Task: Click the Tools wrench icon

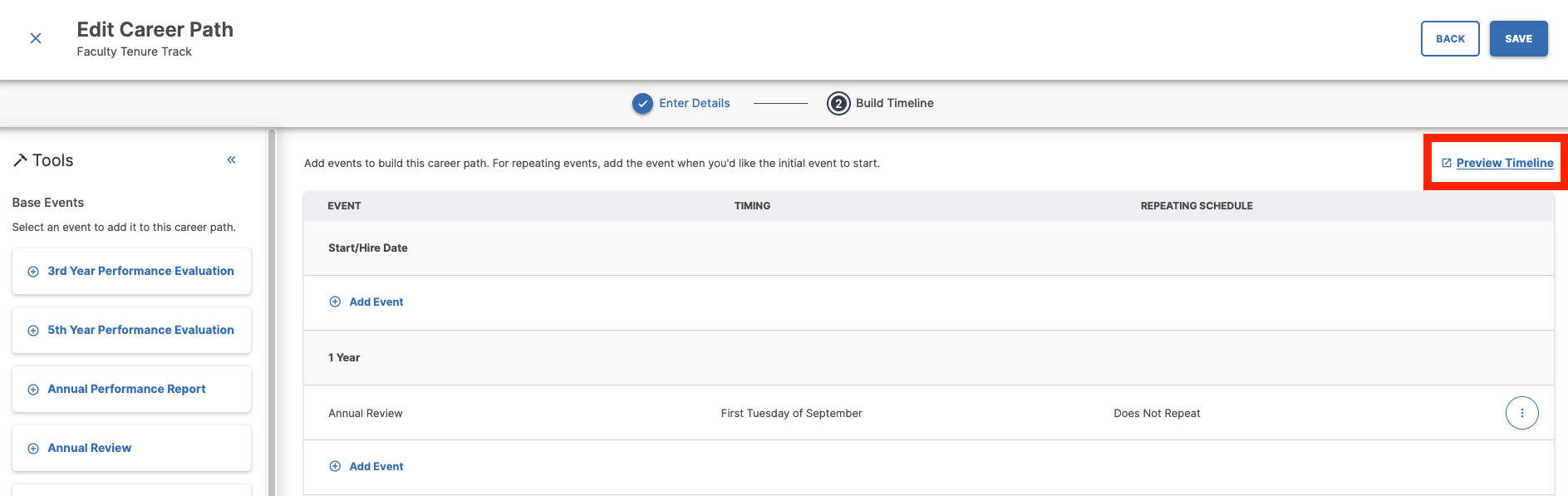Action: (20, 160)
